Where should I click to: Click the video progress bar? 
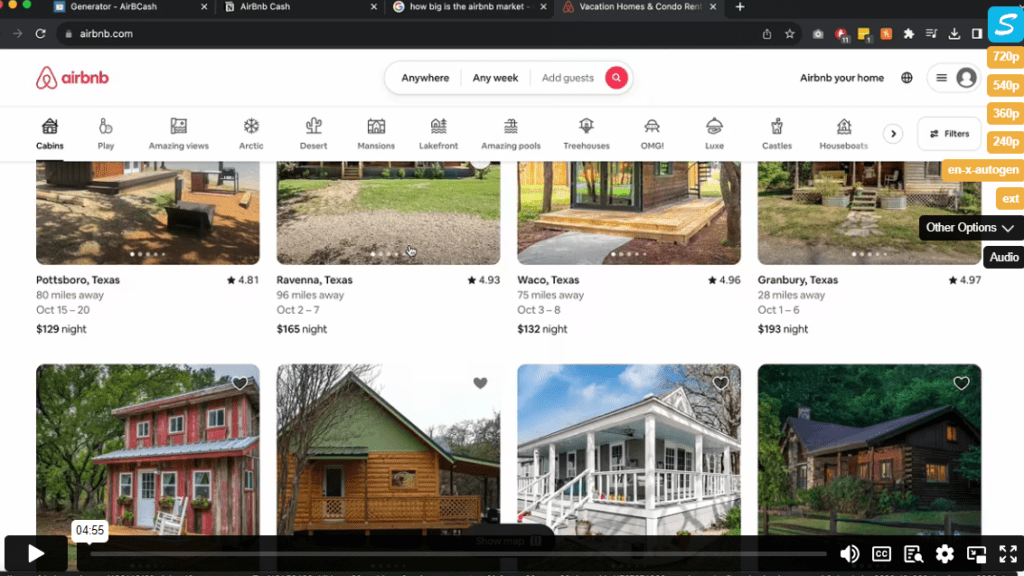pos(458,554)
